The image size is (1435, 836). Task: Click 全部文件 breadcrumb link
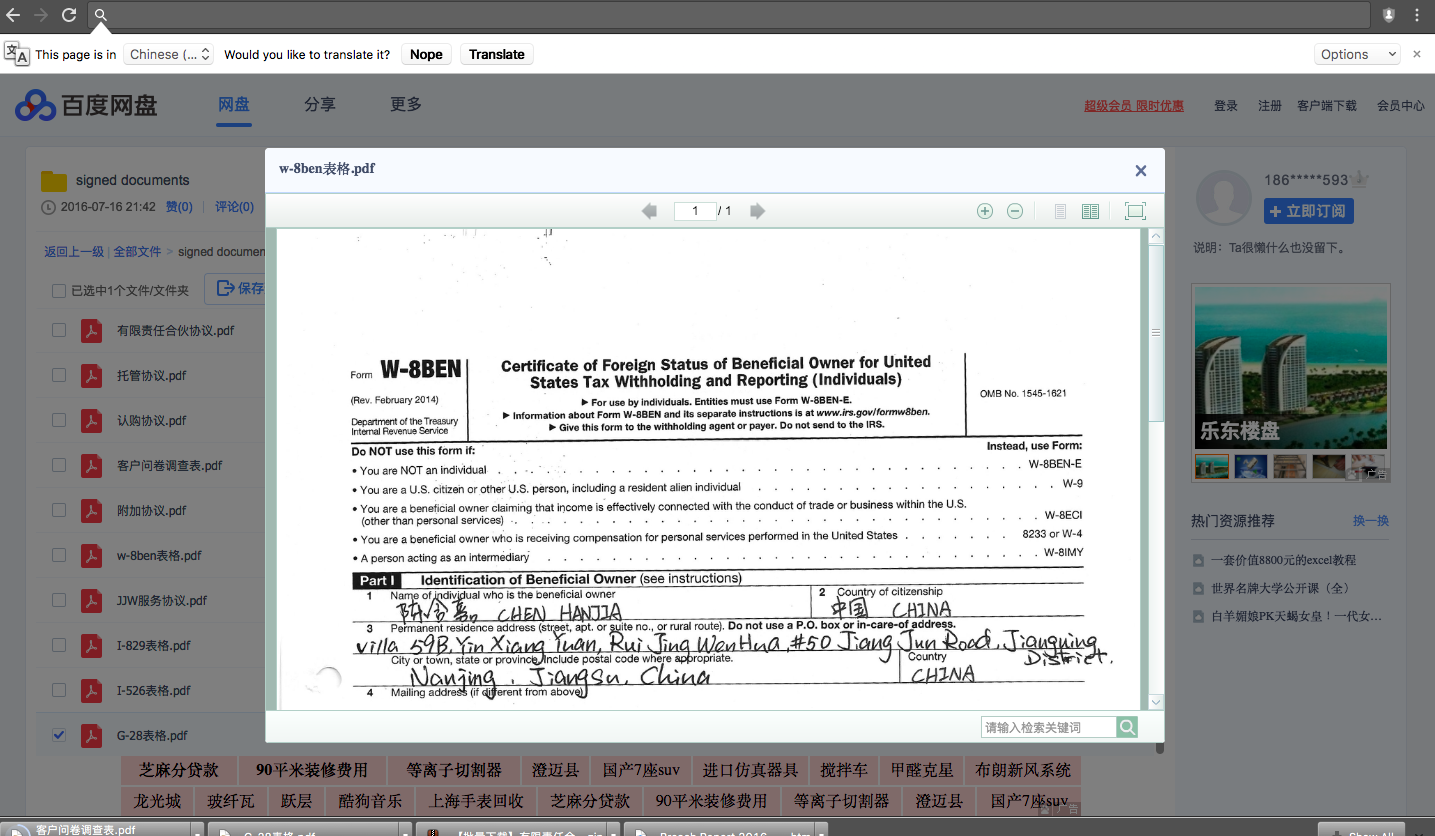pyautogui.click(x=137, y=252)
